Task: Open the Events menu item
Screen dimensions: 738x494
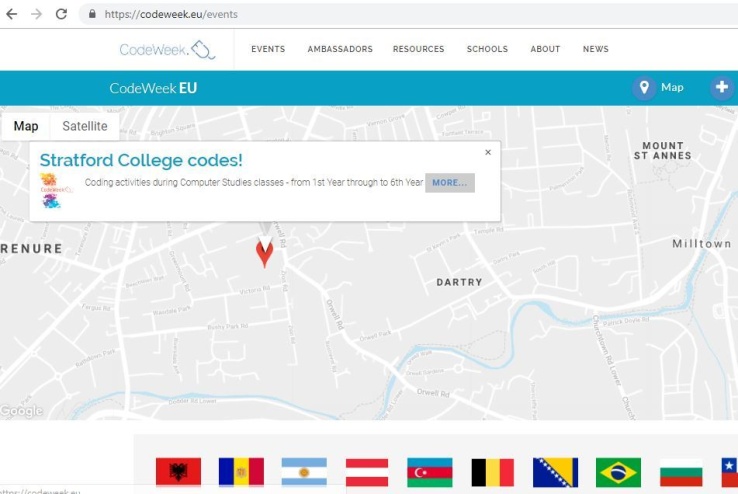Action: click(x=268, y=49)
